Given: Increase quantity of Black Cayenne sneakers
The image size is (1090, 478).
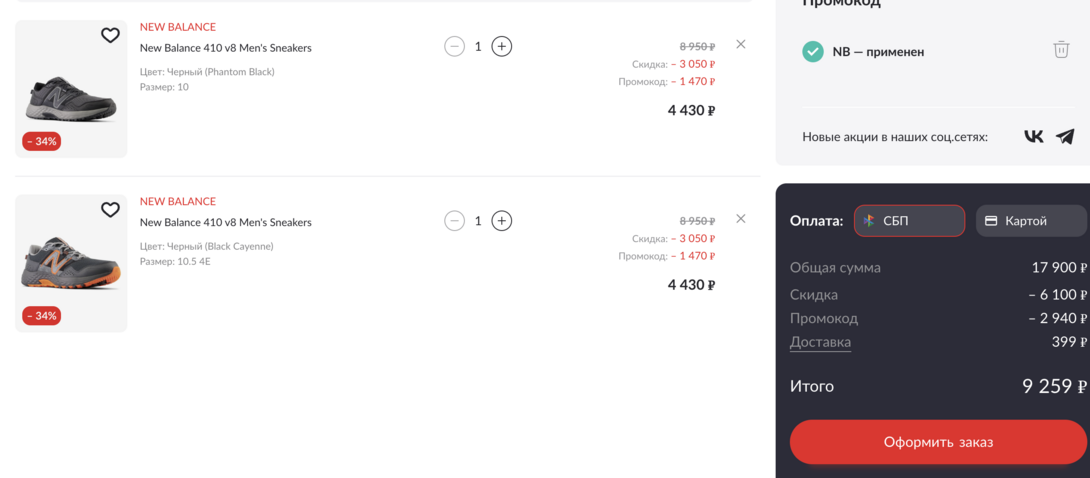Looking at the screenshot, I should click(502, 221).
